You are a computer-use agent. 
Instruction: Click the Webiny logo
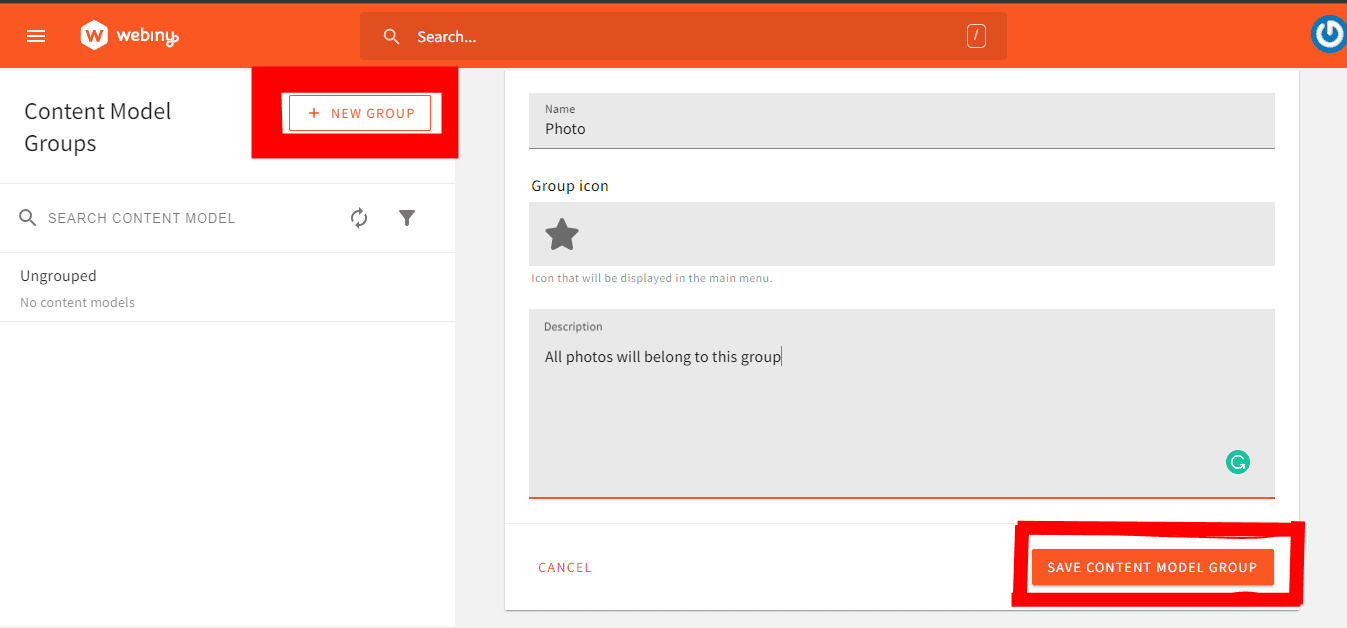(x=130, y=36)
